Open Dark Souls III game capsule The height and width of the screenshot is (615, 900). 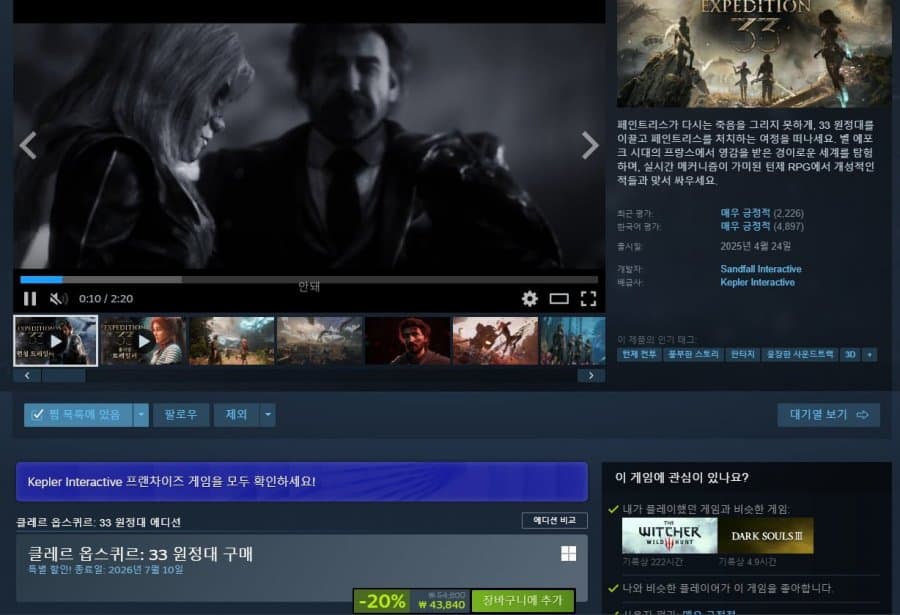click(766, 536)
